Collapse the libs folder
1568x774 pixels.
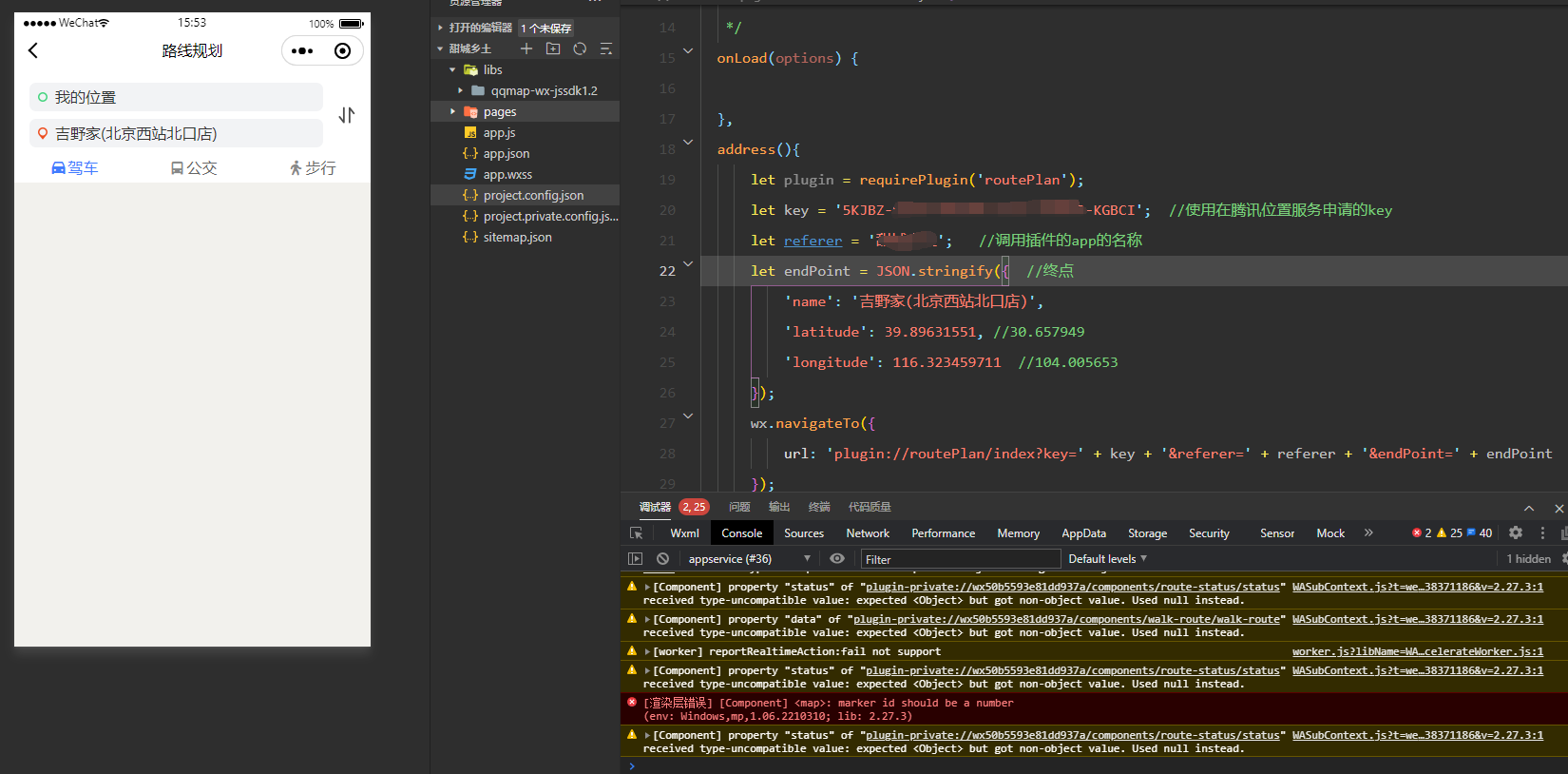tap(452, 69)
